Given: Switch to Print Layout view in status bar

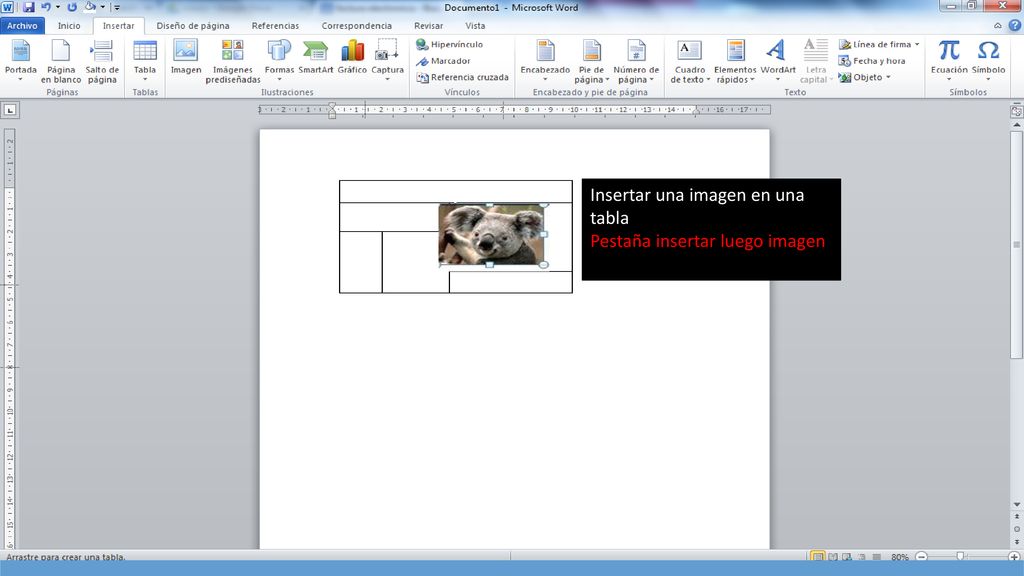Looking at the screenshot, I should coord(817,557).
